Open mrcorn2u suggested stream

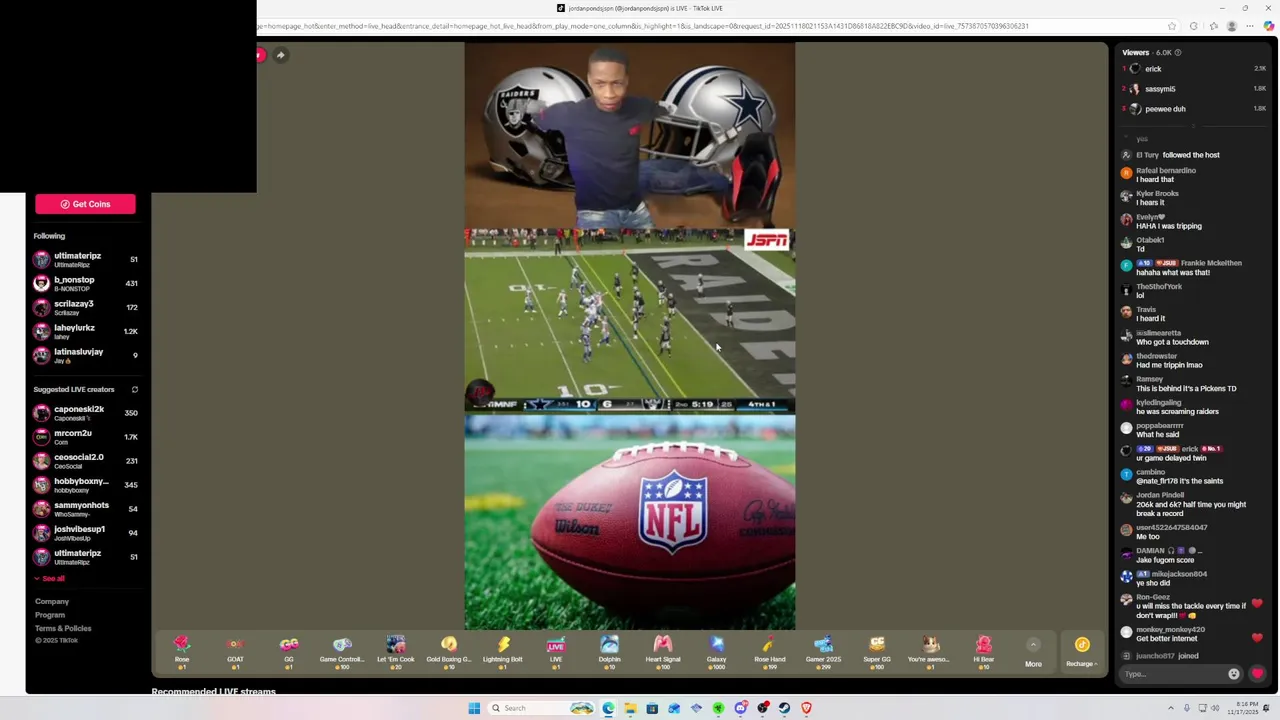tap(85, 437)
